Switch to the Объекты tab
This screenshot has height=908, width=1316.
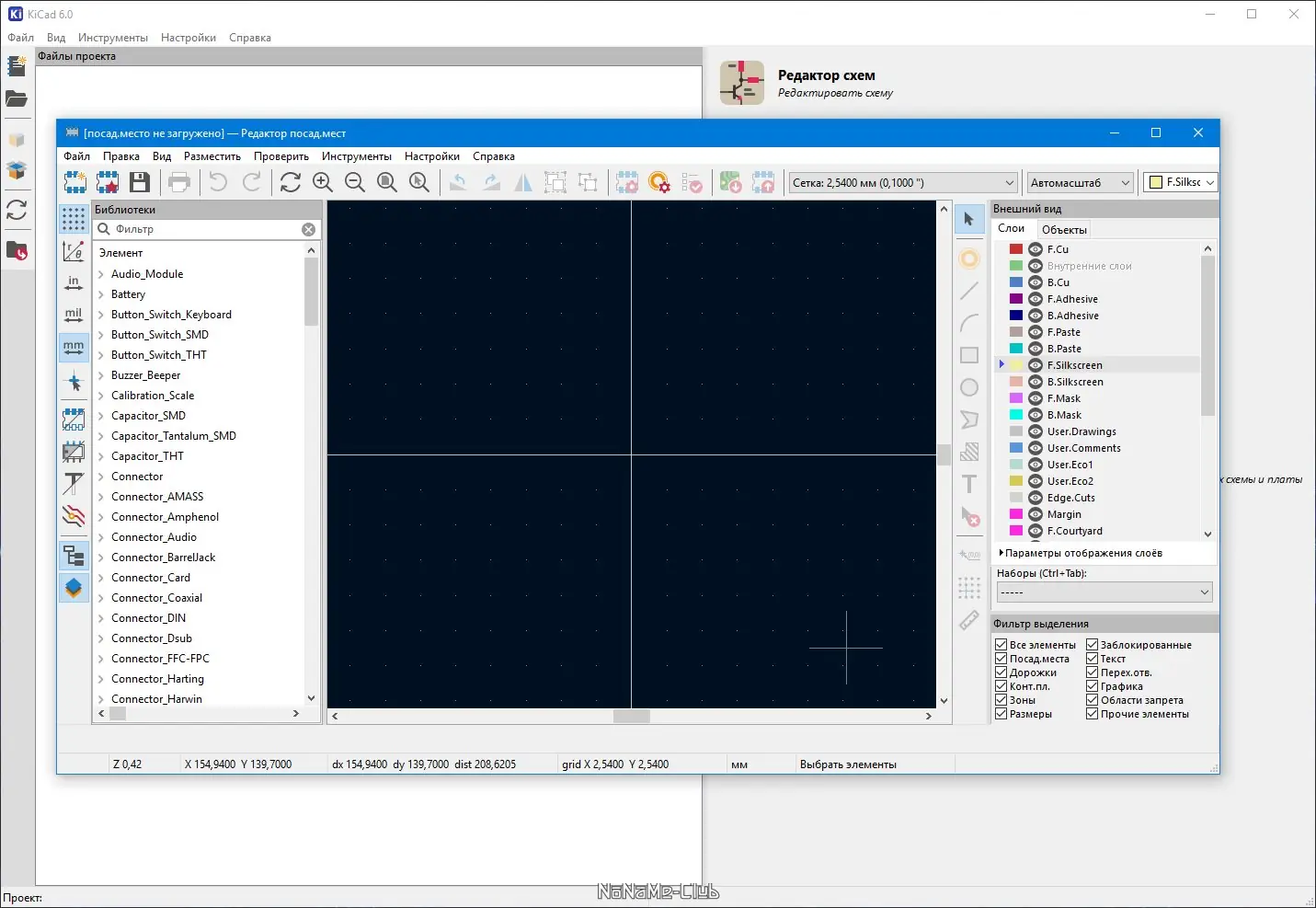1064,230
